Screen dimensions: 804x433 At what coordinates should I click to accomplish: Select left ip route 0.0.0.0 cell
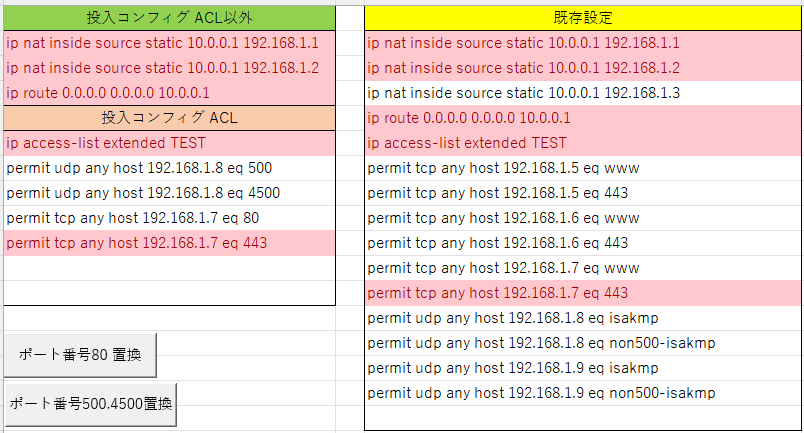coord(170,93)
